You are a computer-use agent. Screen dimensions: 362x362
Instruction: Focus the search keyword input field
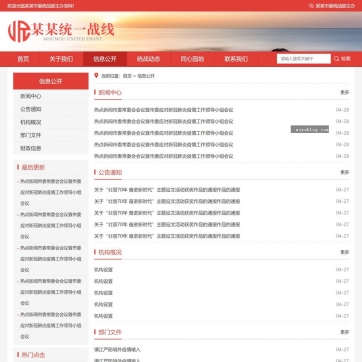(x=304, y=59)
